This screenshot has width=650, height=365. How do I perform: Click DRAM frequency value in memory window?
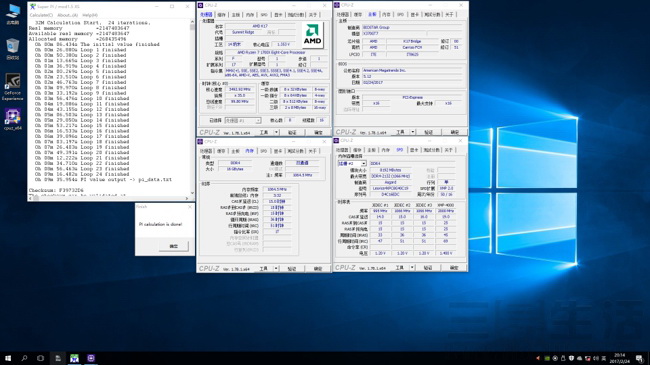click(277, 189)
